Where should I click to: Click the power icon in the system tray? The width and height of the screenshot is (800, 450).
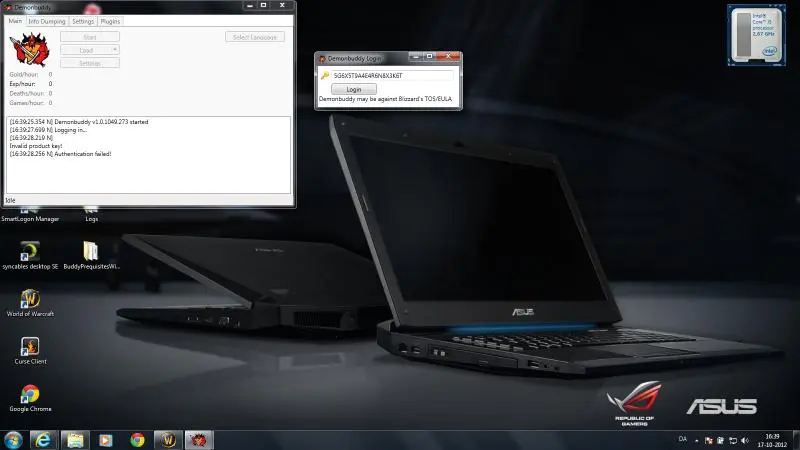coord(720,440)
